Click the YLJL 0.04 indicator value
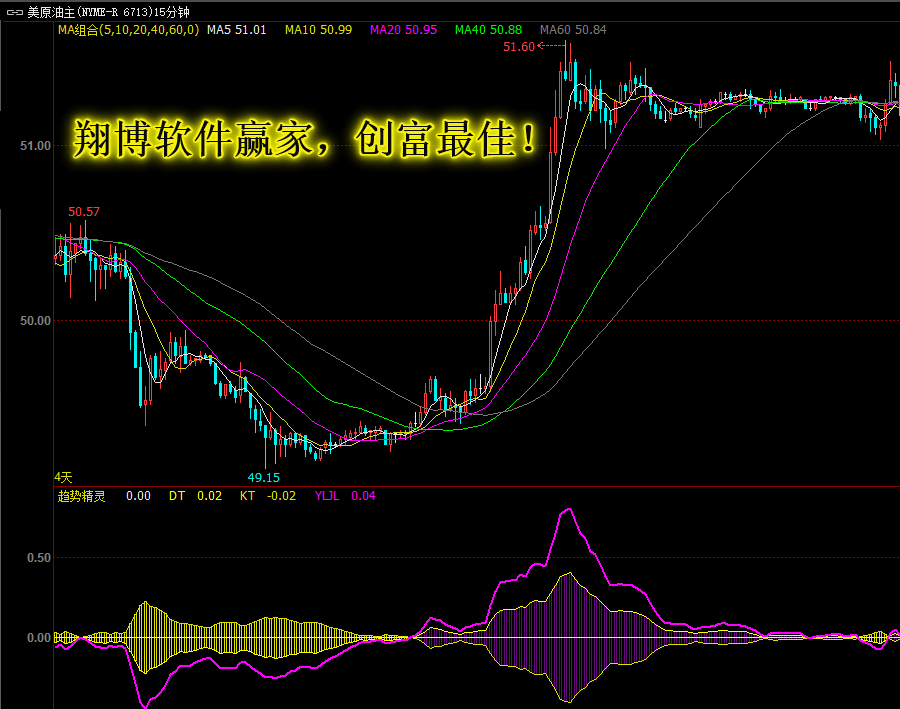This screenshot has height=709, width=900. pos(345,496)
